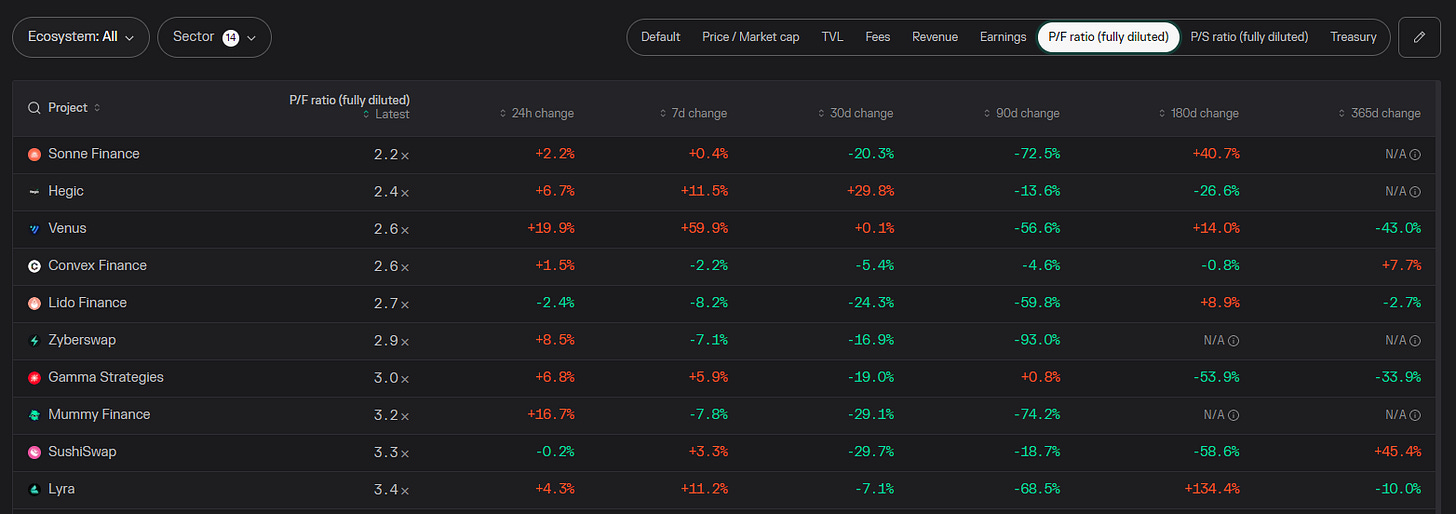Open the Ecosystem: All dropdown
Screen dimensions: 1456x514
[81, 37]
